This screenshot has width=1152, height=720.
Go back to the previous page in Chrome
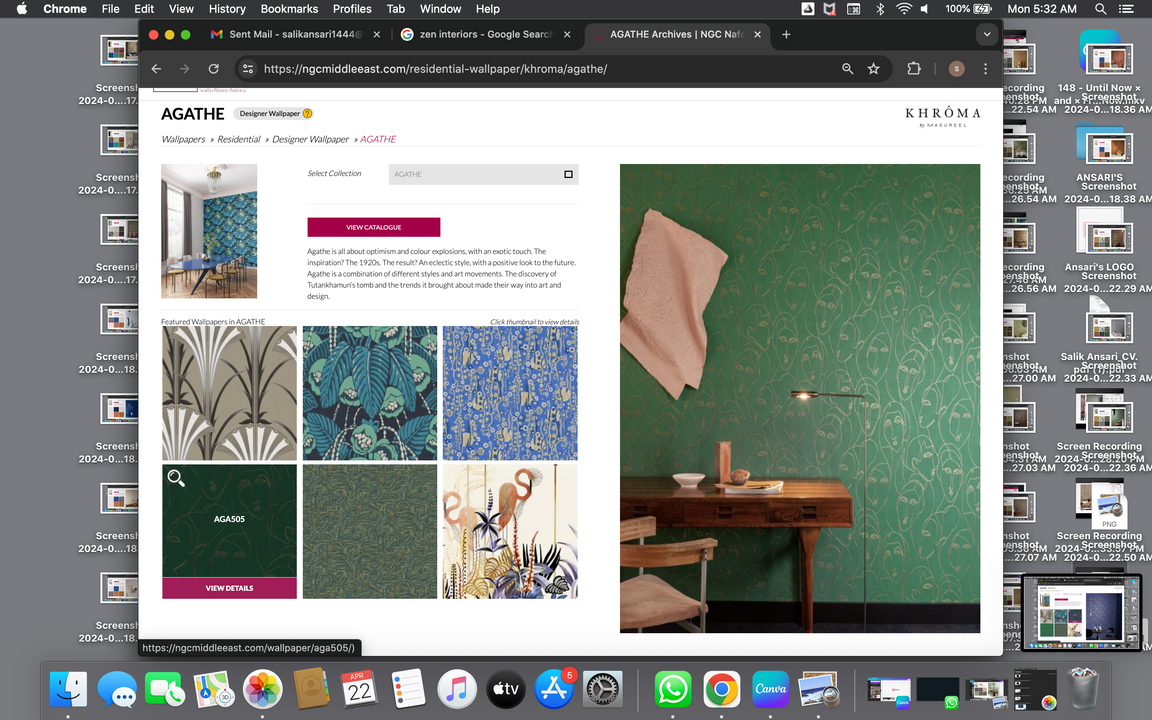[156, 68]
